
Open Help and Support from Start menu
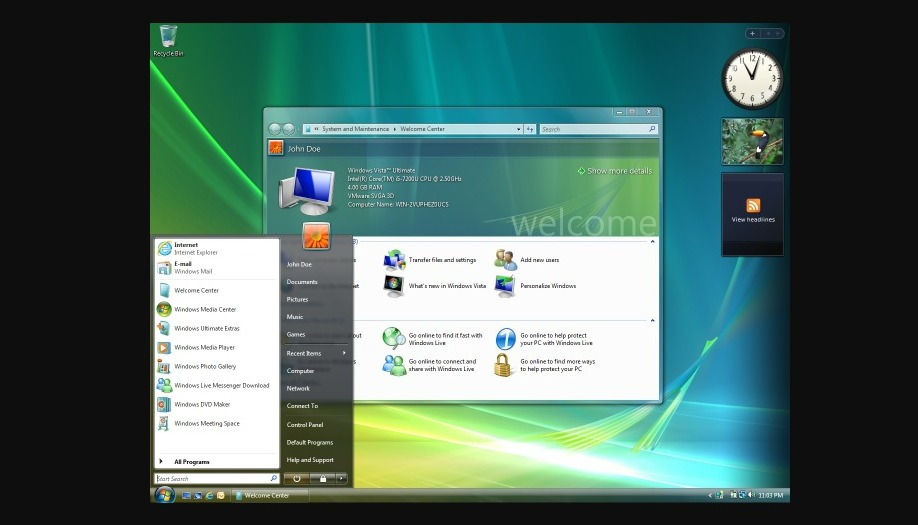point(310,460)
